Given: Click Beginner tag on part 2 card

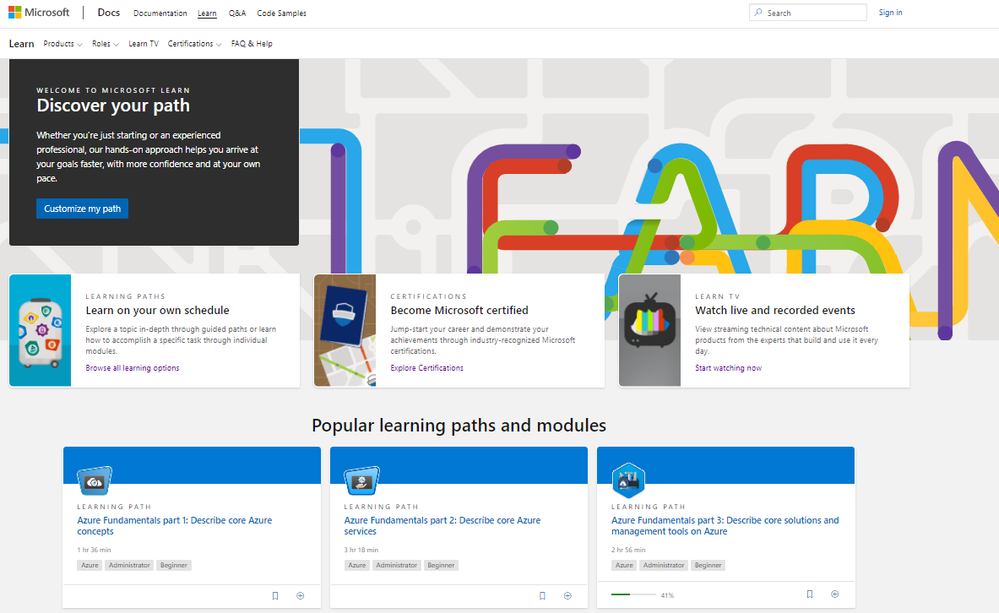Looking at the screenshot, I should click(441, 565).
